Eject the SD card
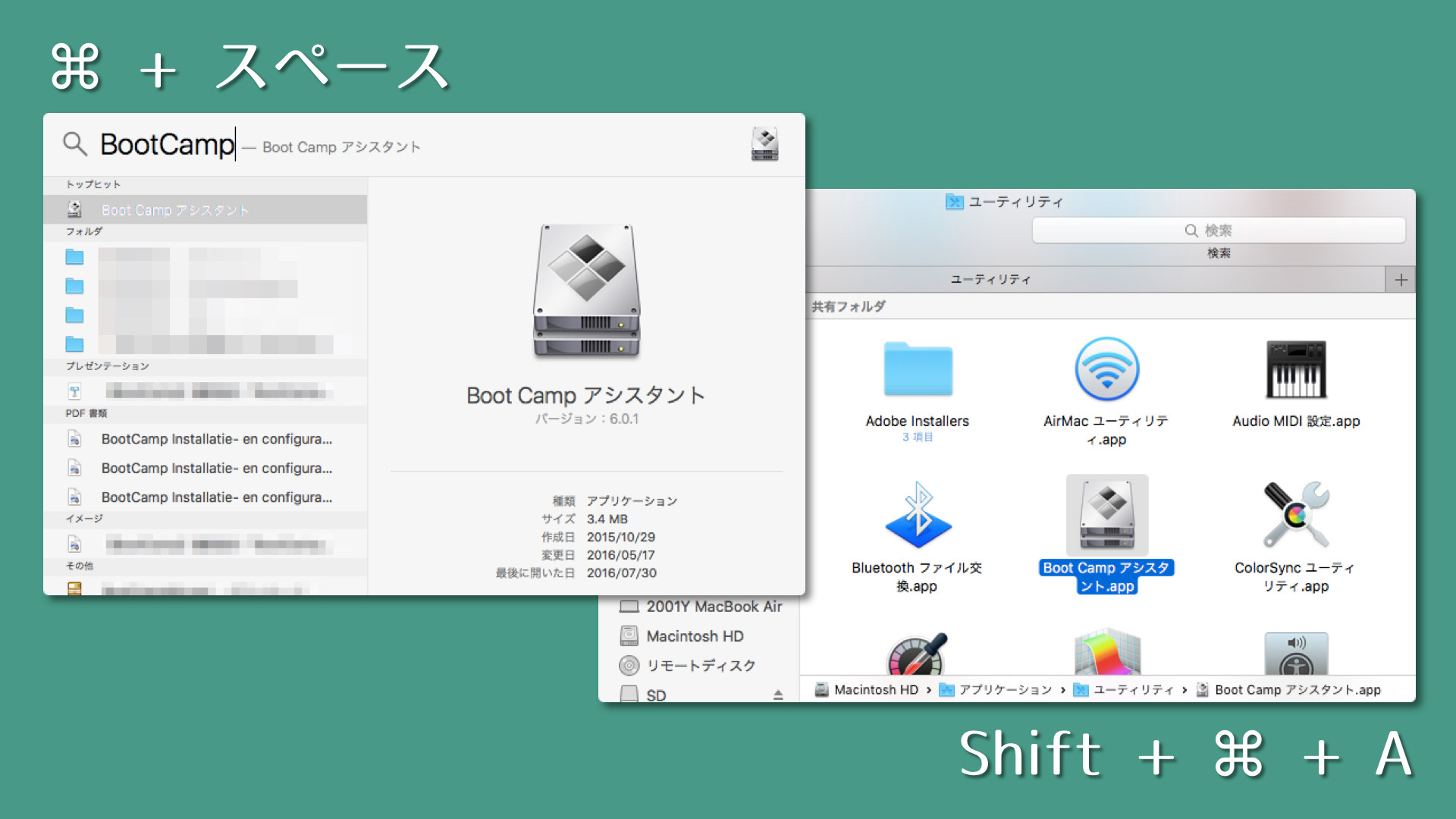This screenshot has height=819, width=1456. tap(778, 695)
